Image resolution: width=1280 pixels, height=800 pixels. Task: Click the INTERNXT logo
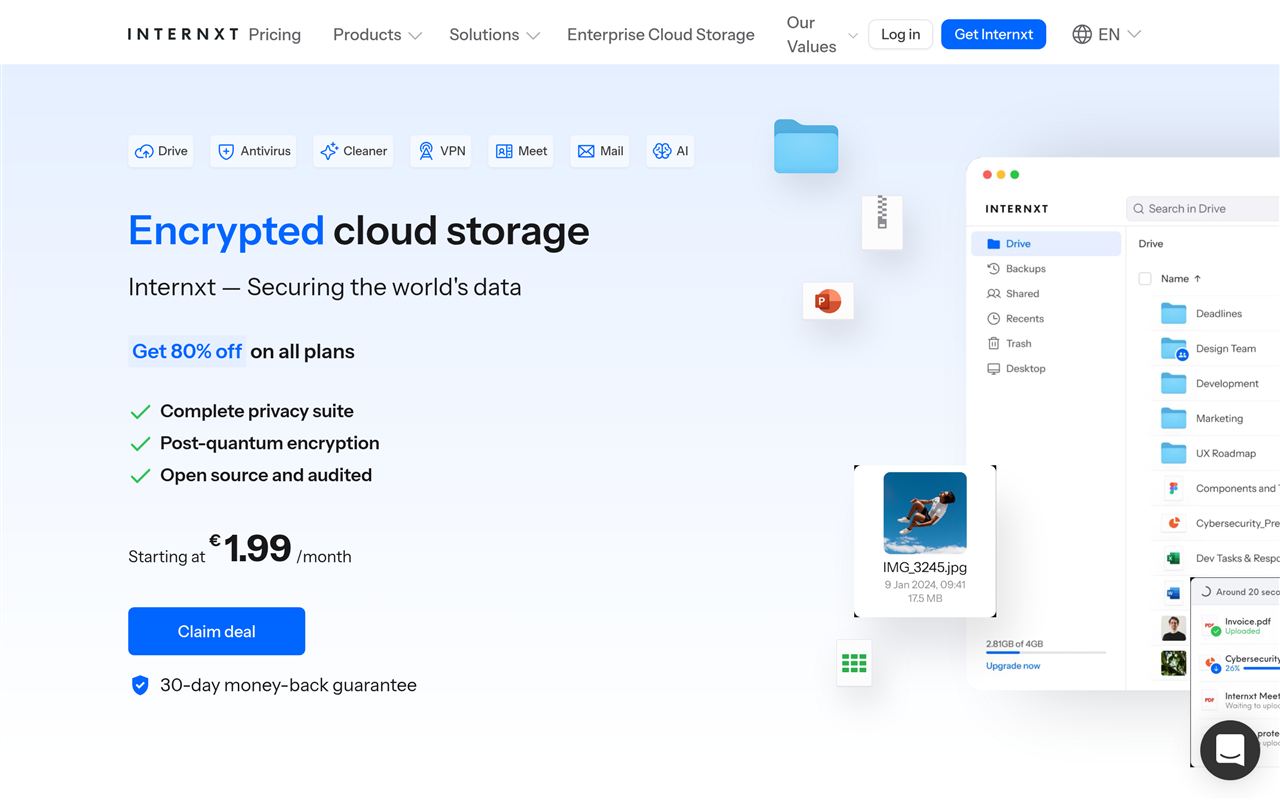(x=183, y=34)
